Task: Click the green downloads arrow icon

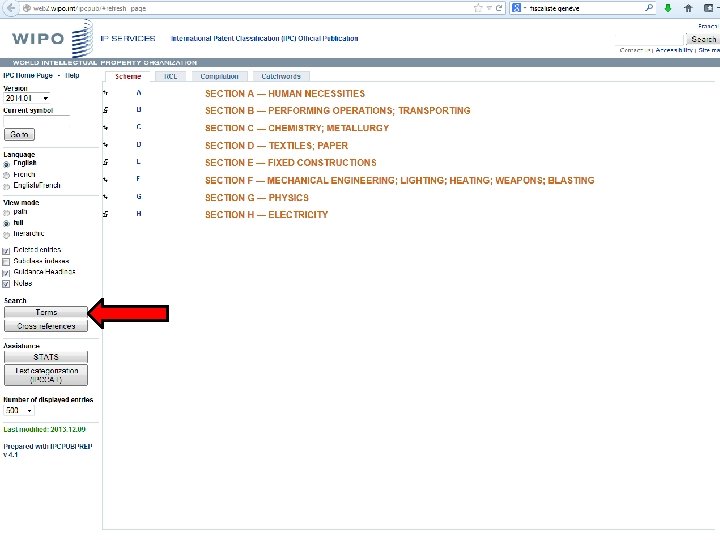Action: 668,8
